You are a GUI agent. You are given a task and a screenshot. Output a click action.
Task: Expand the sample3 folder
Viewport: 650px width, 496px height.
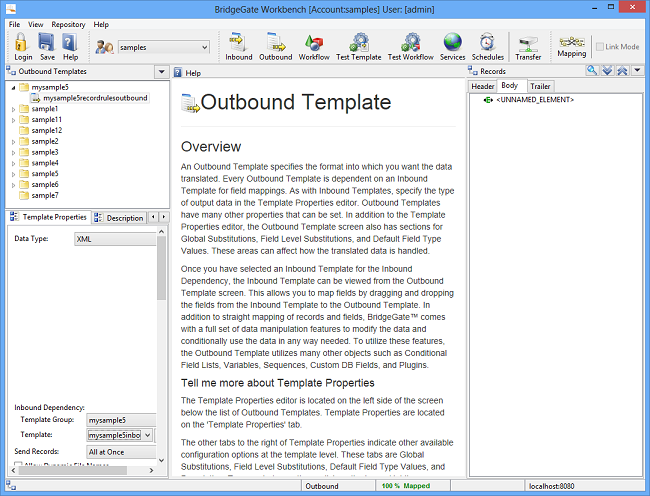click(x=13, y=152)
